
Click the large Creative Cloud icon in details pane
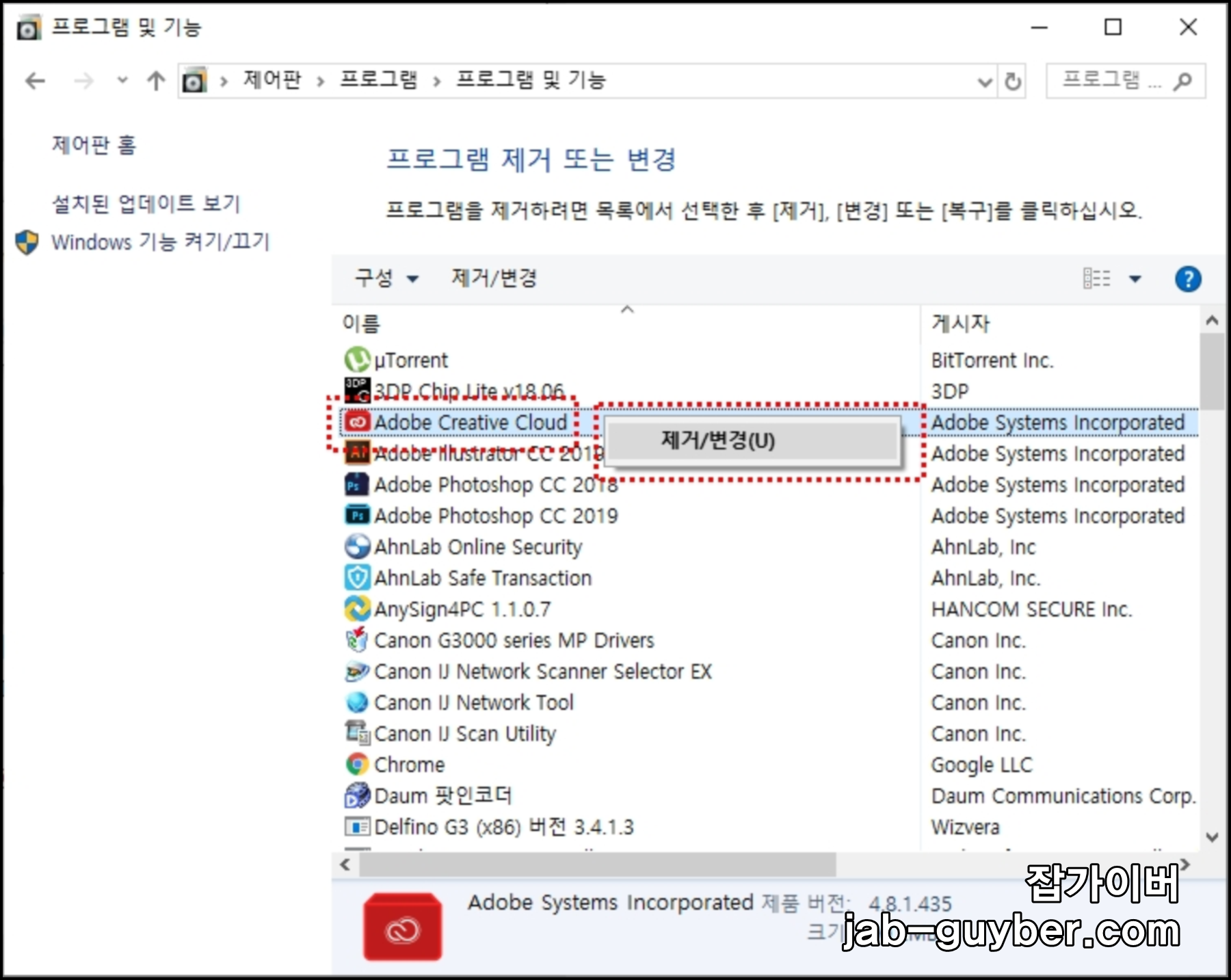pos(403,927)
